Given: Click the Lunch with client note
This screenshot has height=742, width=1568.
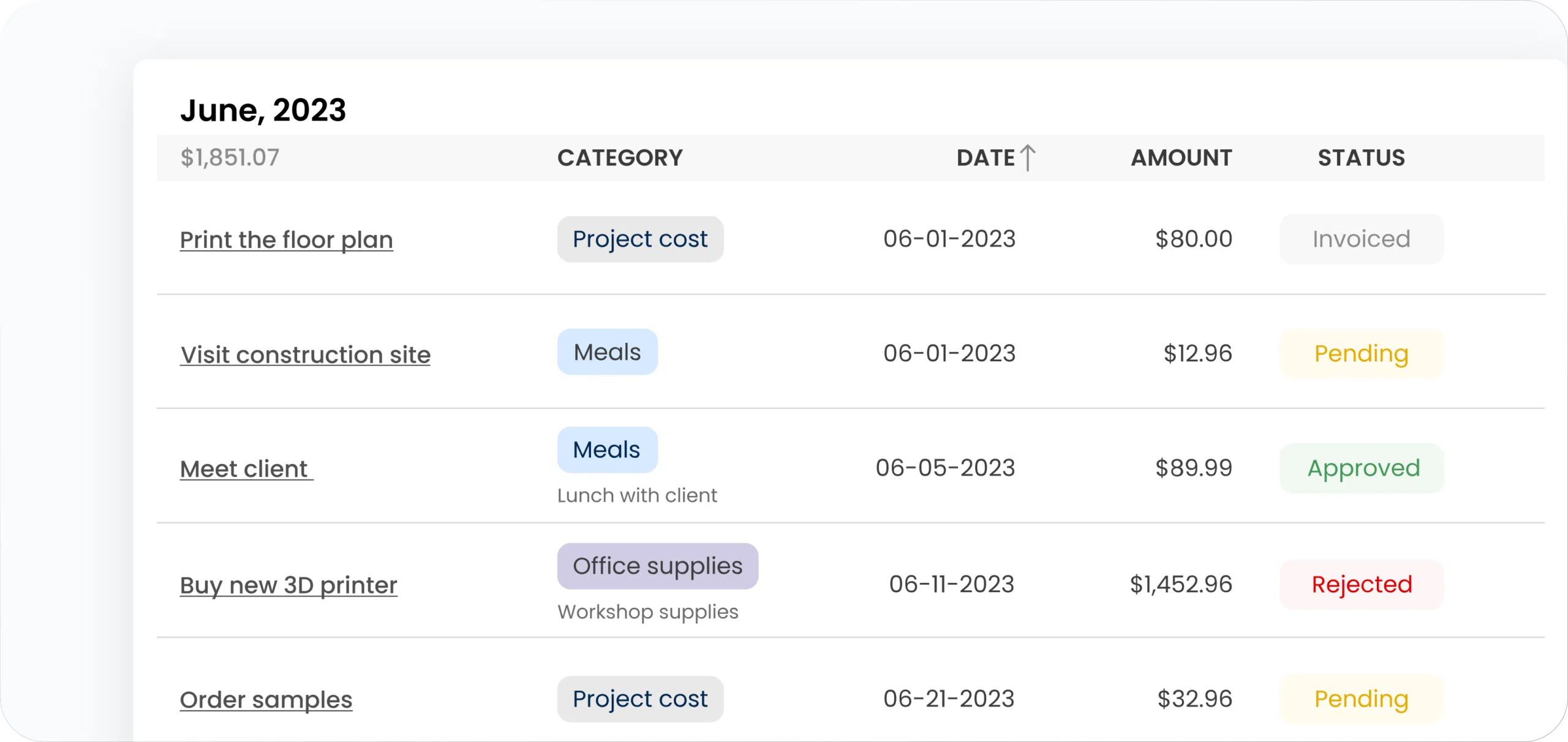Looking at the screenshot, I should (x=637, y=495).
